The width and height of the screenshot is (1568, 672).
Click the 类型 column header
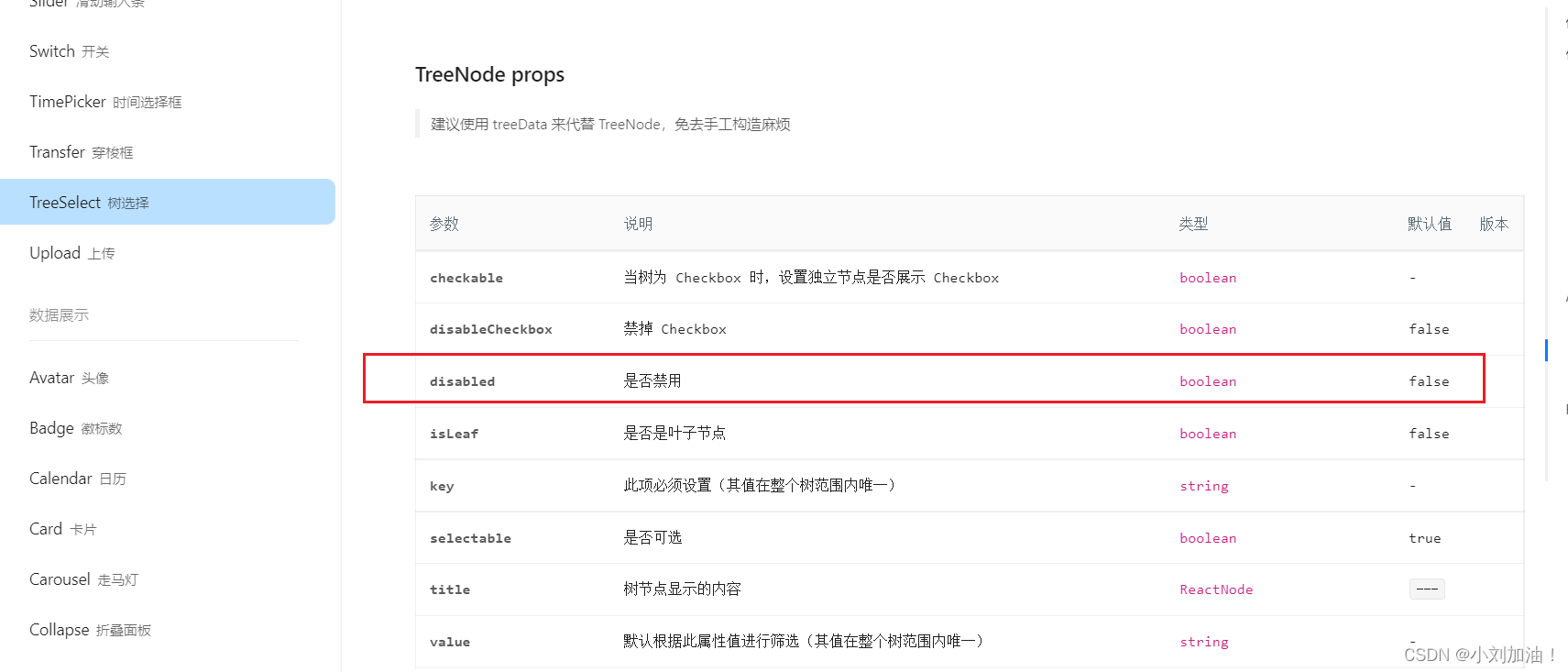coord(1194,224)
